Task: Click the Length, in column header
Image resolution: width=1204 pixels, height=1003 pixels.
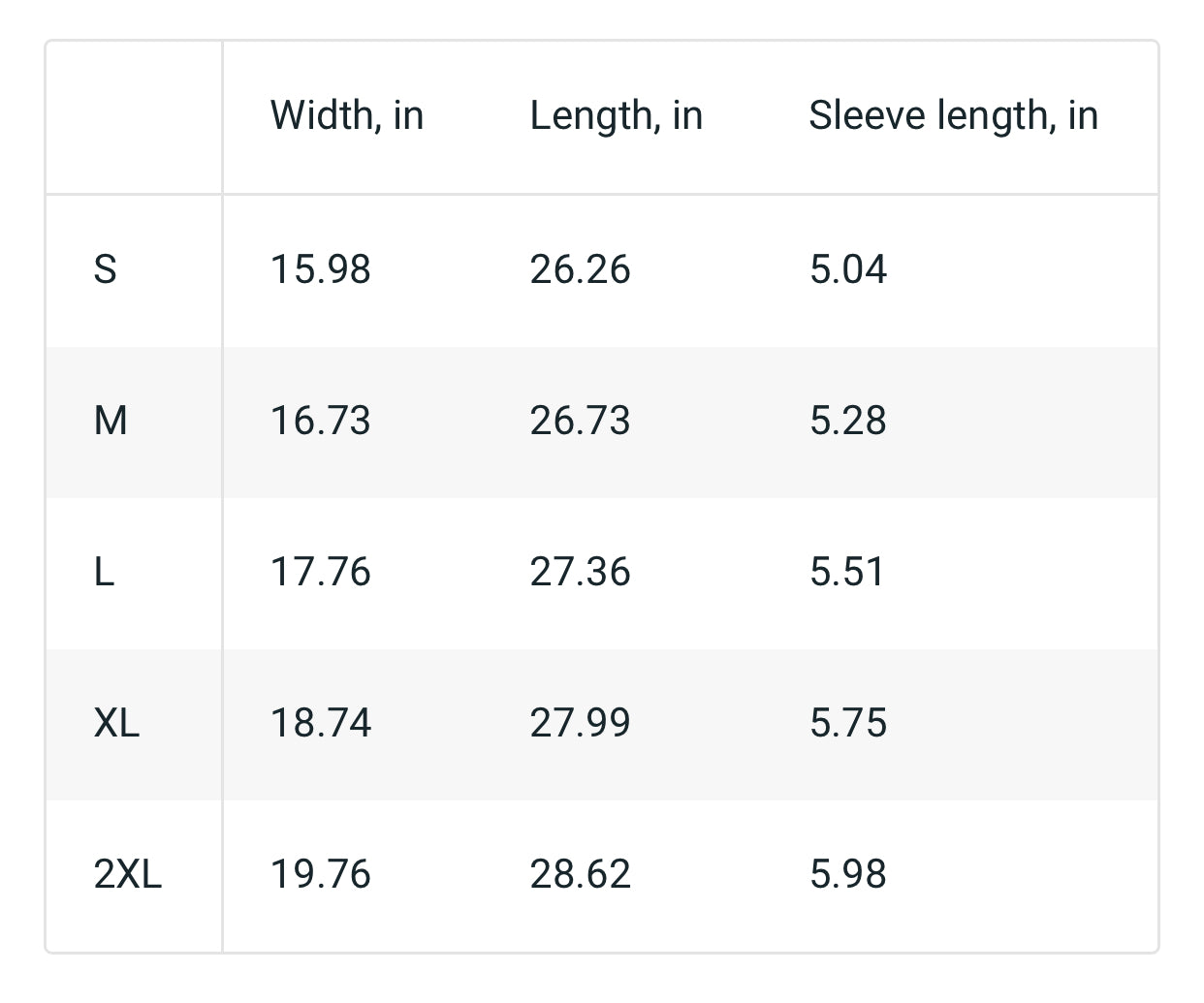Action: pyautogui.click(x=616, y=115)
